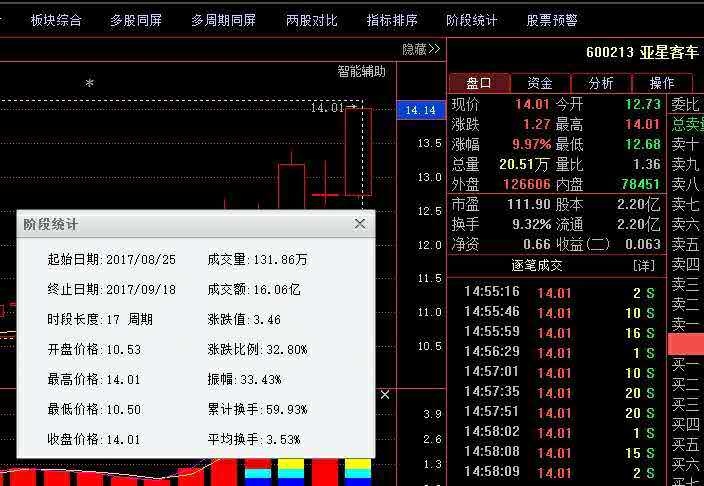Open 阶段统计 from the top menu

tap(471, 20)
